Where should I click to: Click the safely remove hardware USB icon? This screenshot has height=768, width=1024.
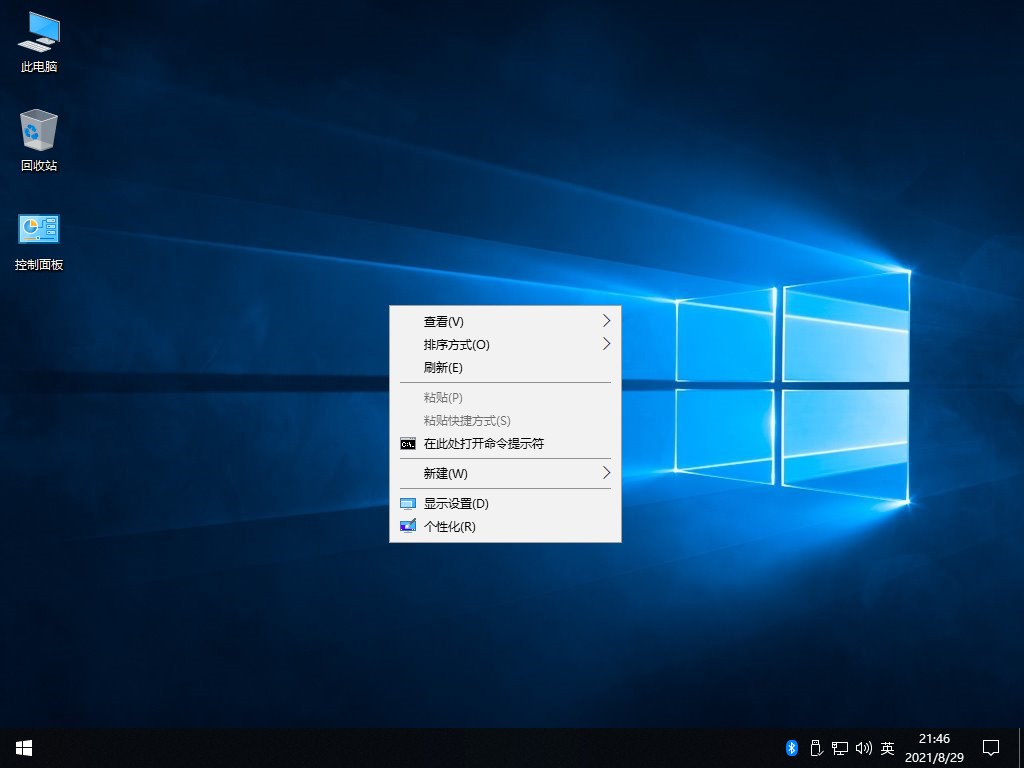(x=815, y=747)
